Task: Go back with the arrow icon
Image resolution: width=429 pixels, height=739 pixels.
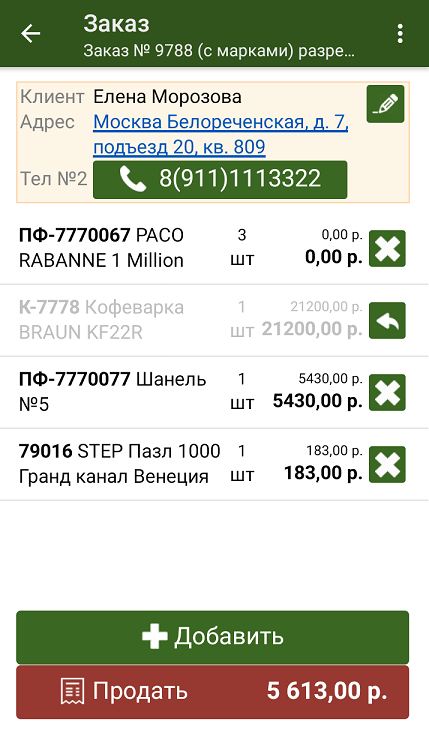Action: (x=31, y=33)
